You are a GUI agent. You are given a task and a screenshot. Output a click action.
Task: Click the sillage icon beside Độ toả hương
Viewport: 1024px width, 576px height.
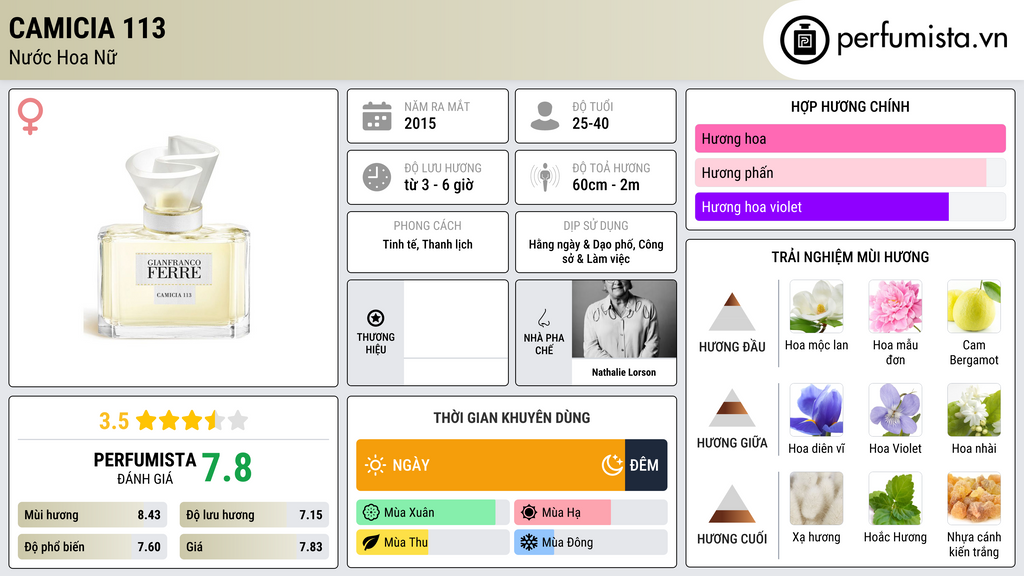pyautogui.click(x=545, y=177)
